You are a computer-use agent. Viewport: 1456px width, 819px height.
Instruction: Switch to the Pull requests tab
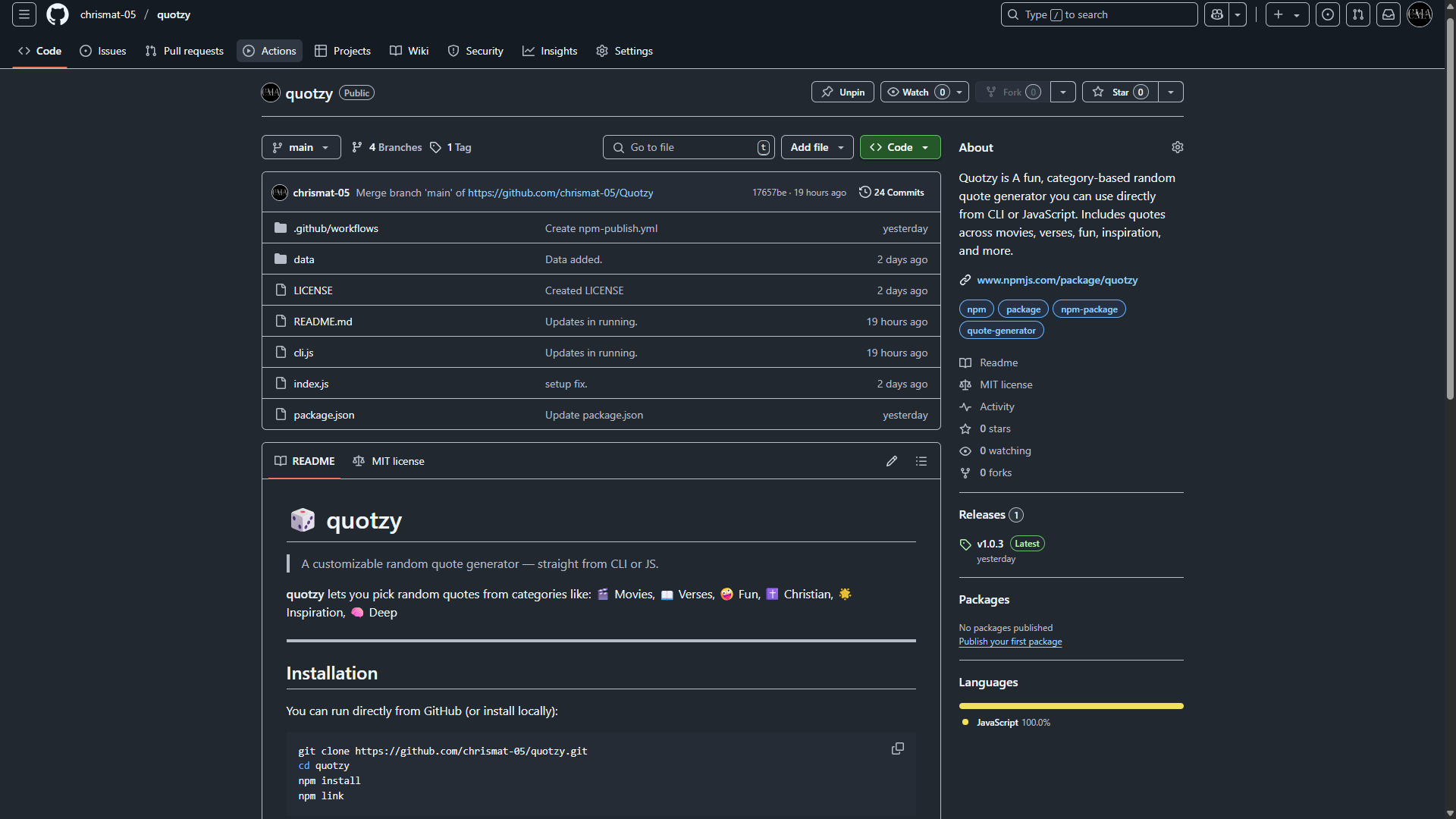click(184, 51)
